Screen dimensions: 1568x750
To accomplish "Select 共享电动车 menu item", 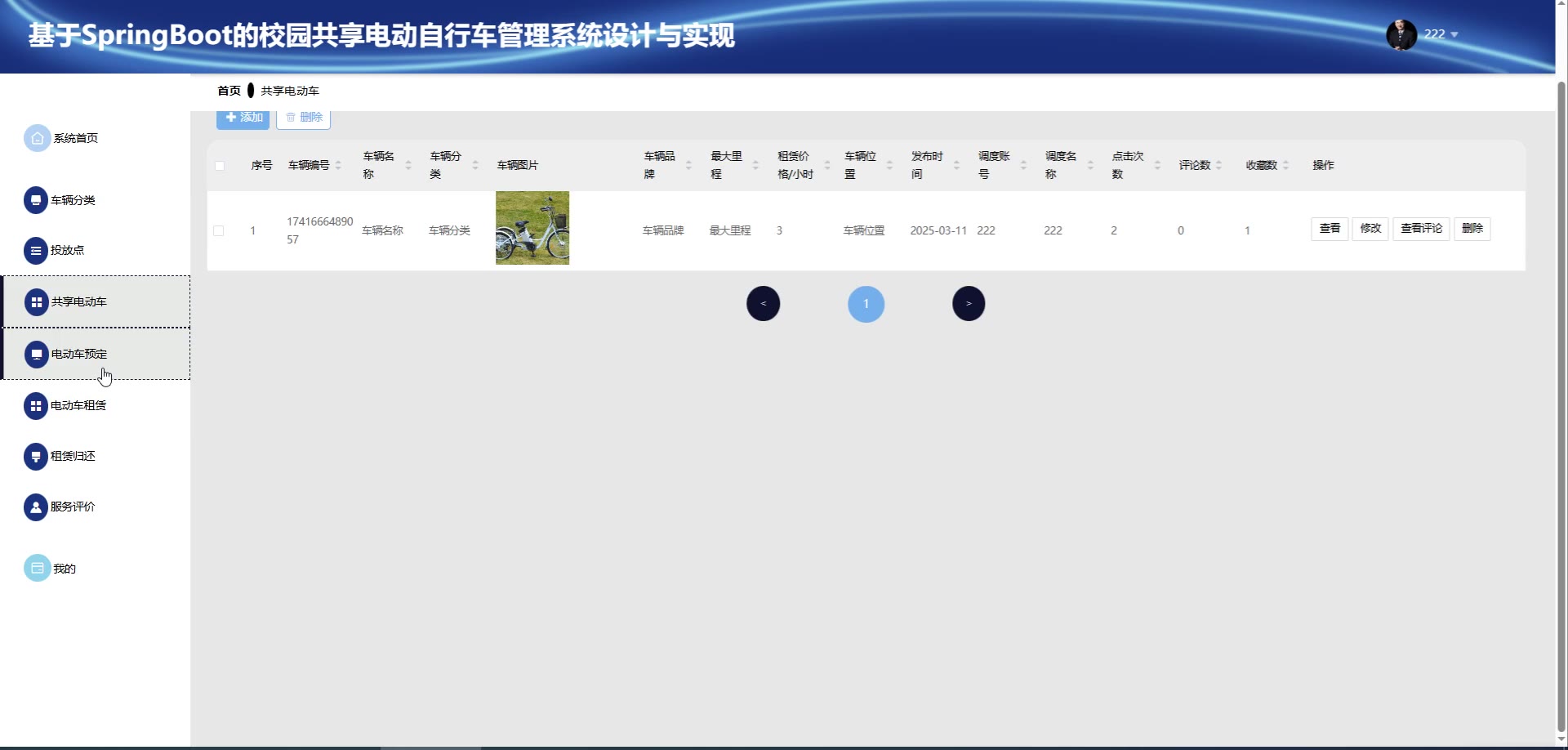I will [96, 302].
